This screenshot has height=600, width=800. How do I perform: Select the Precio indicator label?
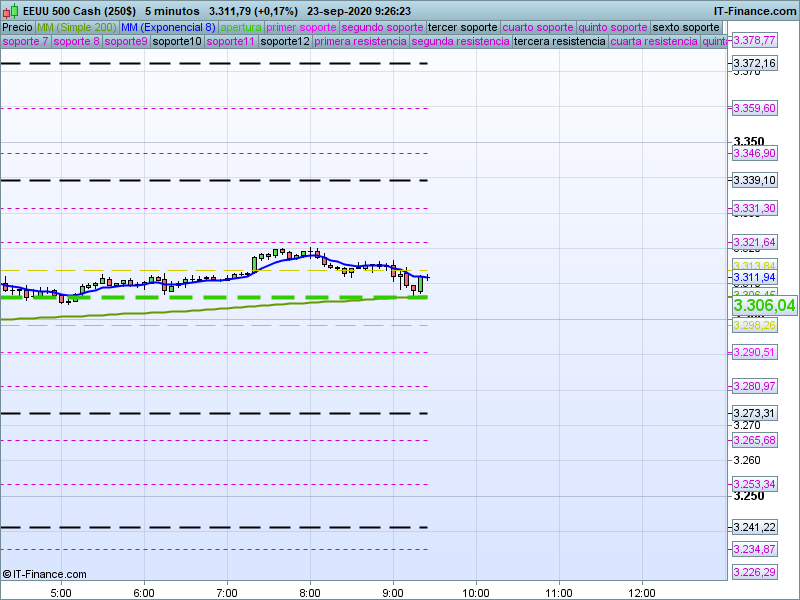pos(17,27)
